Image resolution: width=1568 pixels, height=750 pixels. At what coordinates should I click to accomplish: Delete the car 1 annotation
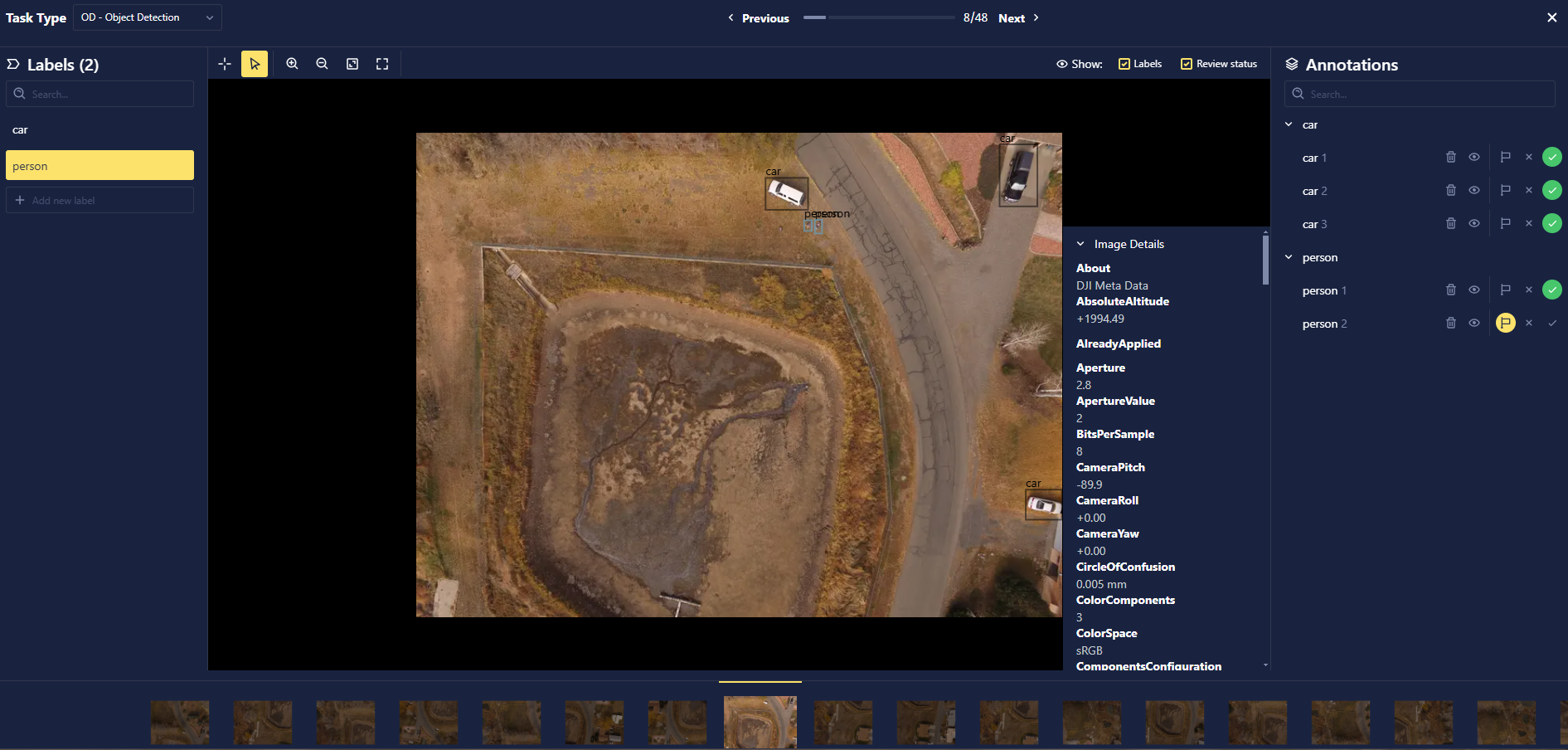tap(1451, 157)
